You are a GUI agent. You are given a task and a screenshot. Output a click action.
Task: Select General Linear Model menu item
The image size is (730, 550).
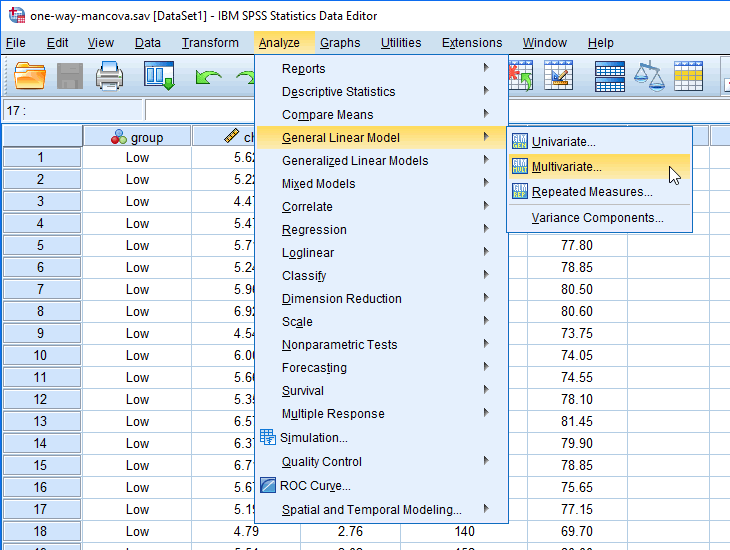tap(381, 137)
